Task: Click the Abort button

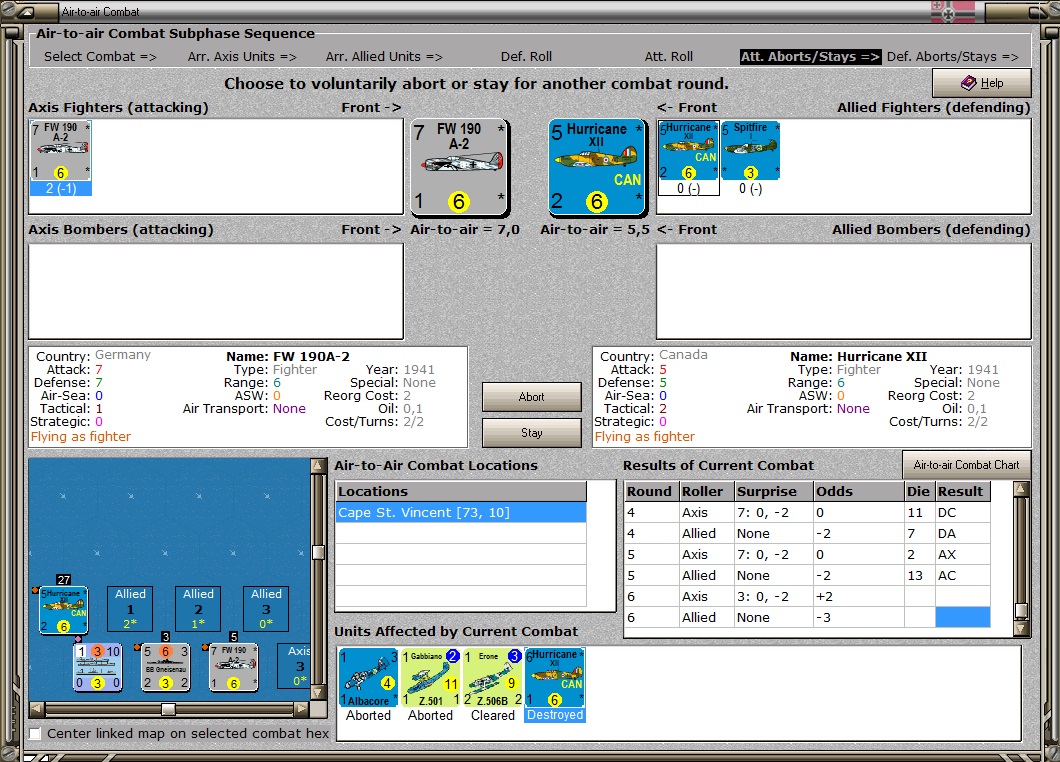Action: [x=531, y=397]
